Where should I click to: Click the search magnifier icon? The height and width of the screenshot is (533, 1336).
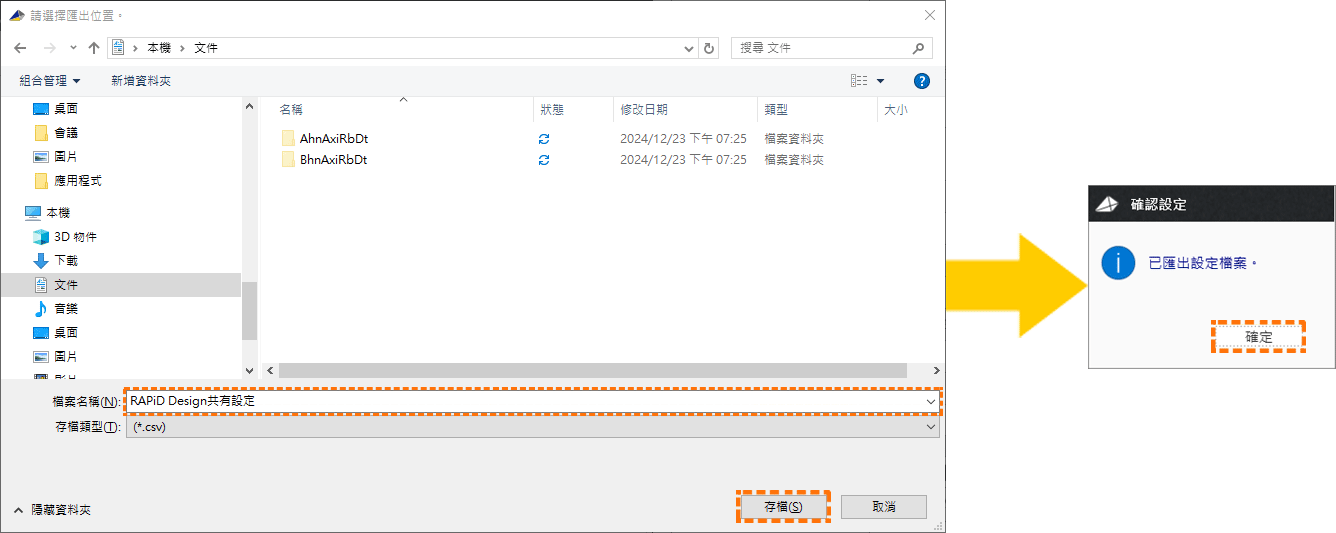919,48
